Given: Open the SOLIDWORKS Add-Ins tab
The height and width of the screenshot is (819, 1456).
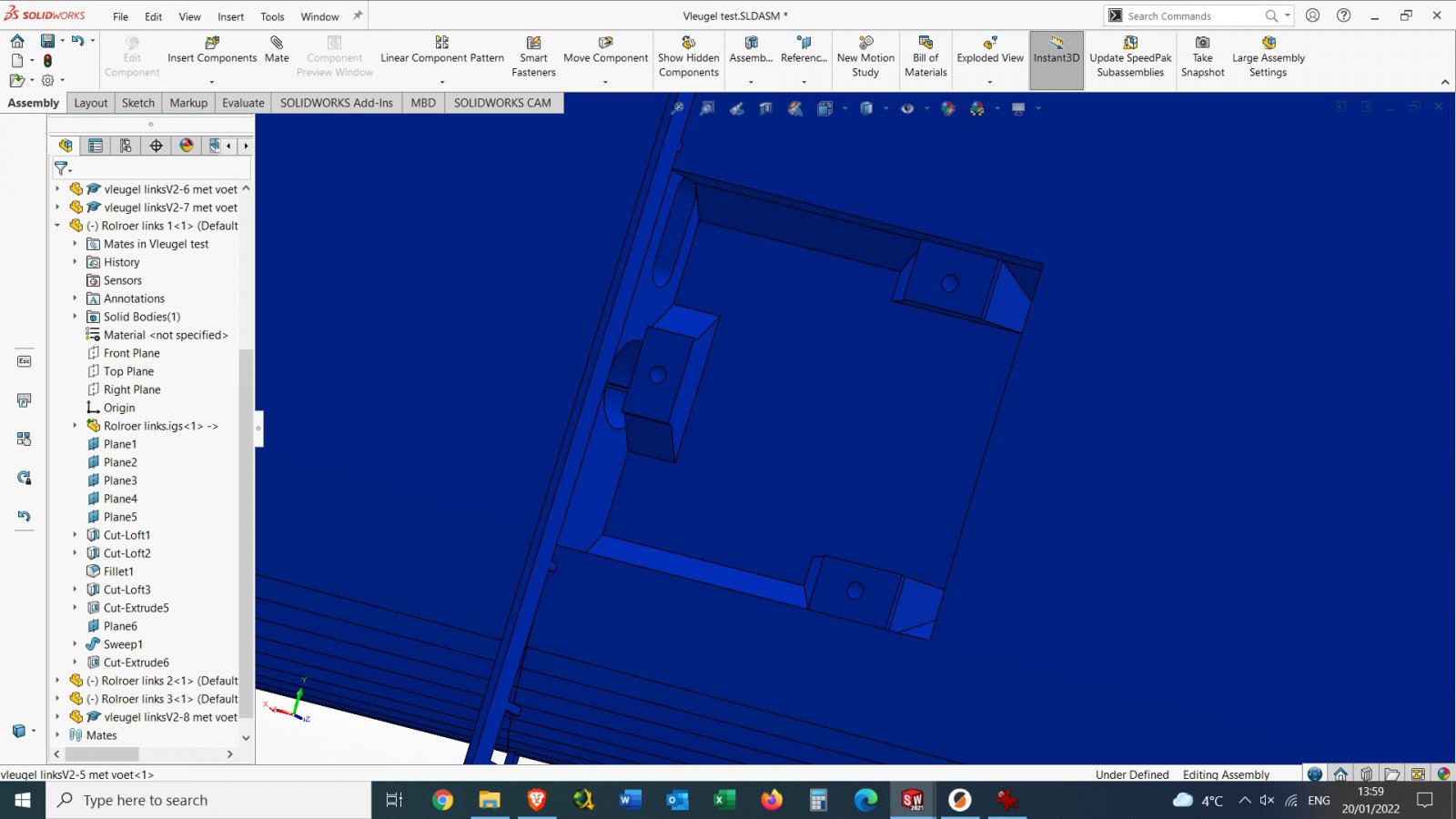Looking at the screenshot, I should click(337, 103).
